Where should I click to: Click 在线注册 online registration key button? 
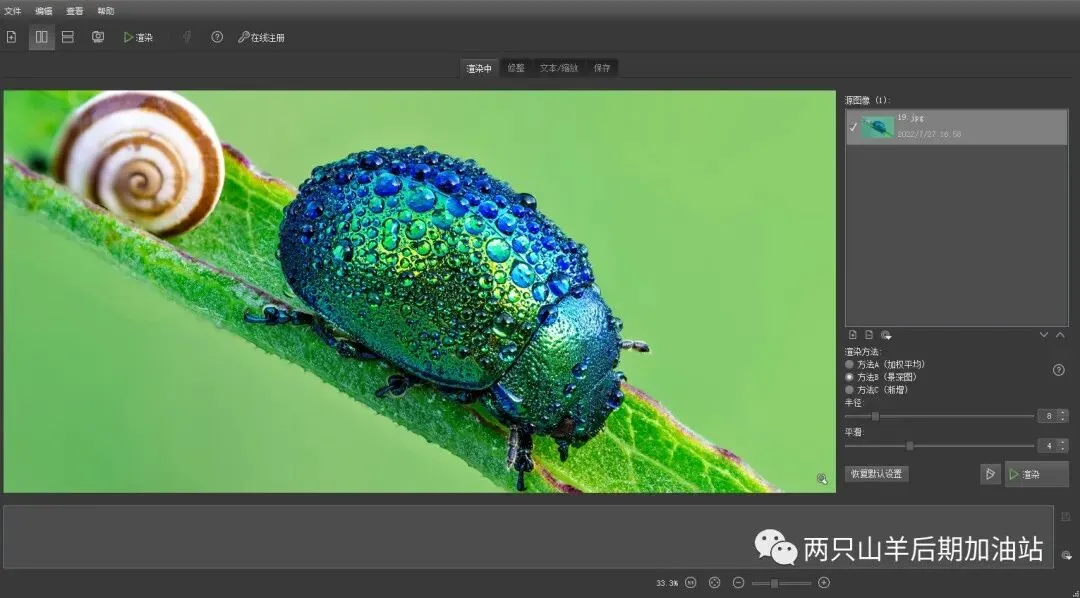click(261, 38)
